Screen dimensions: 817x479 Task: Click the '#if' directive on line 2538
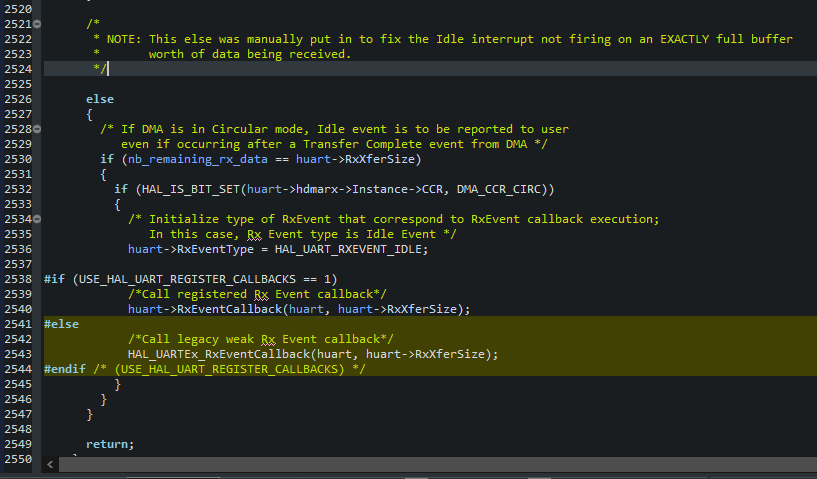coord(54,279)
